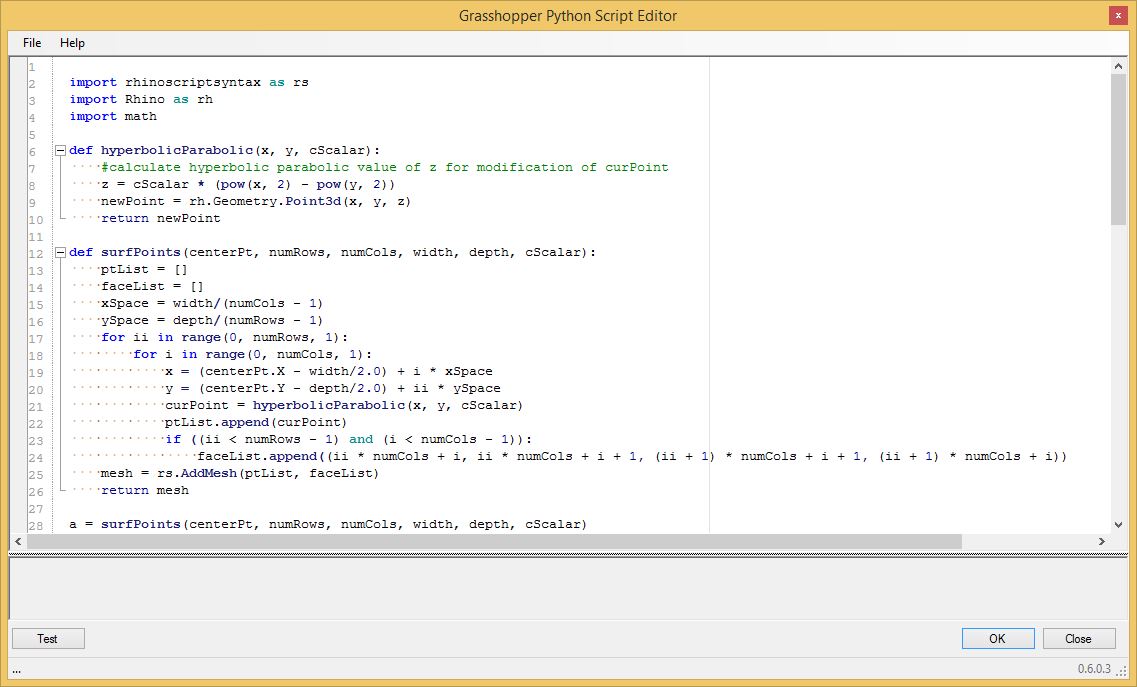Viewport: 1137px width, 687px height.
Task: Click the vertical scrollbar thumb
Action: pyautogui.click(x=1117, y=149)
